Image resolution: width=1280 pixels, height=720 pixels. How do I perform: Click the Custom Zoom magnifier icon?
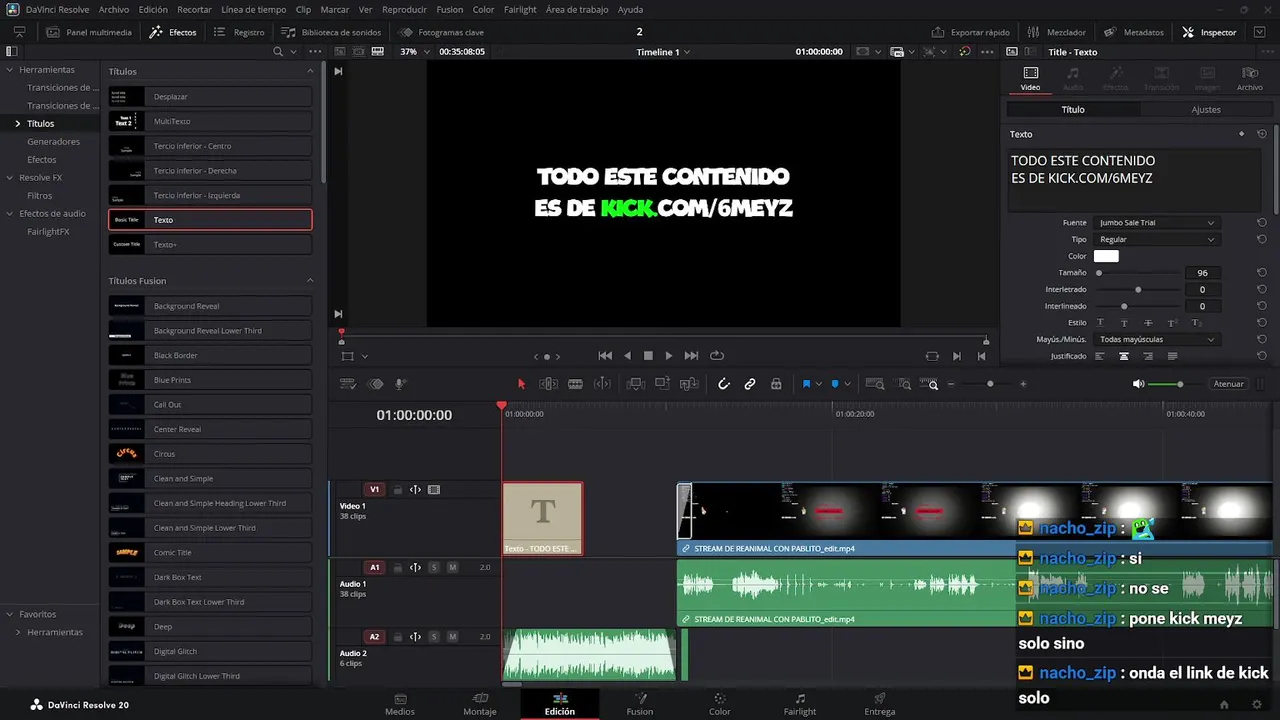pos(931,384)
